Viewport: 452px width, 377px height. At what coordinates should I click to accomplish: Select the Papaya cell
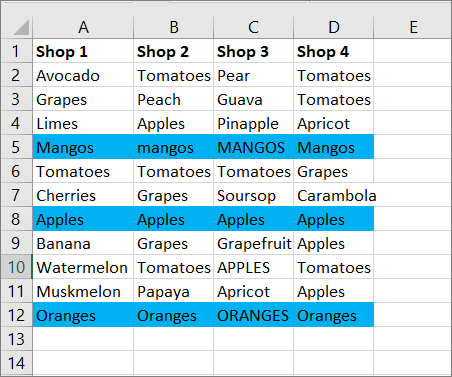coord(173,291)
